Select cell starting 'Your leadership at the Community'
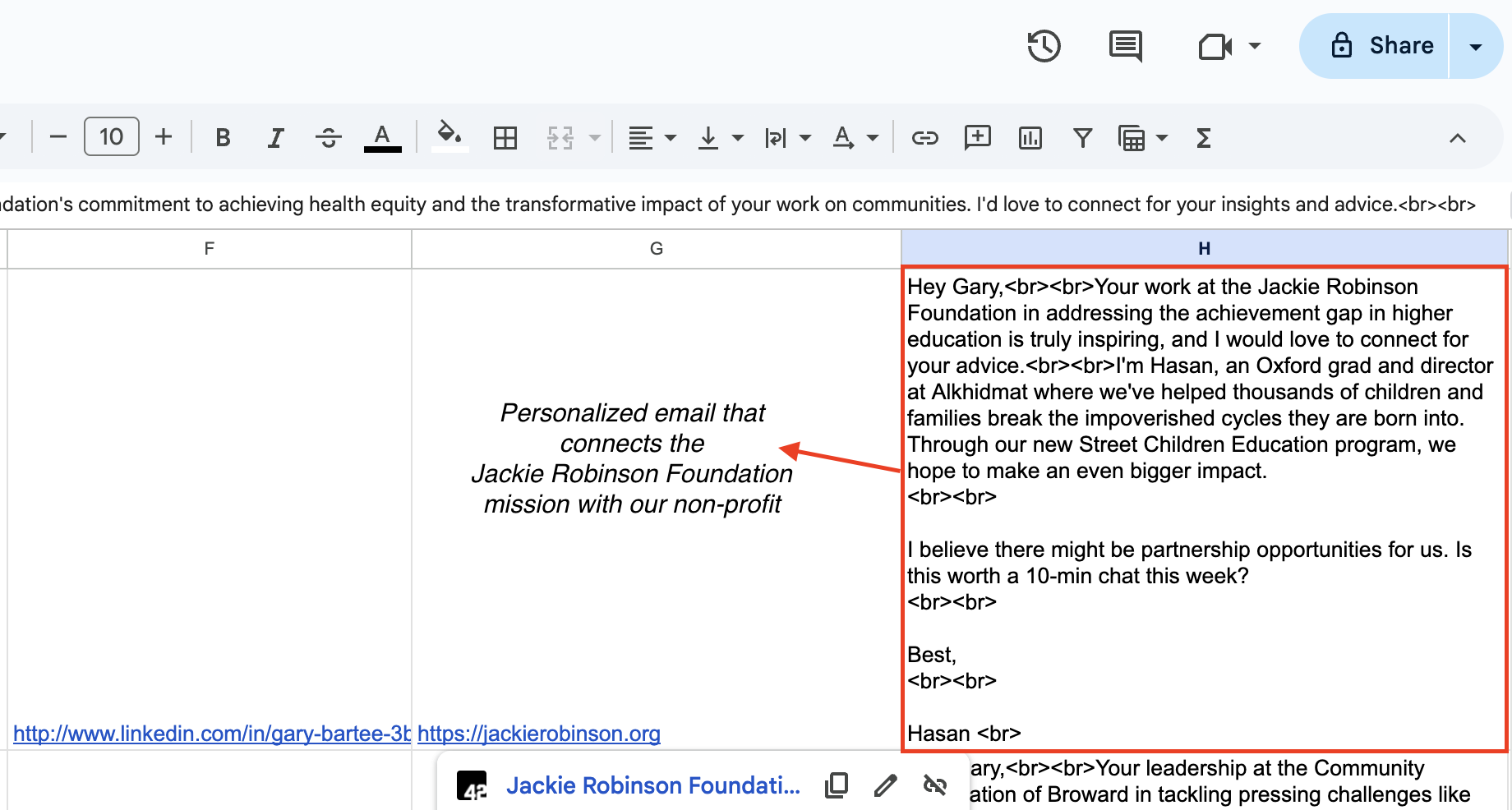This screenshot has height=810, width=1512. (x=1239, y=781)
